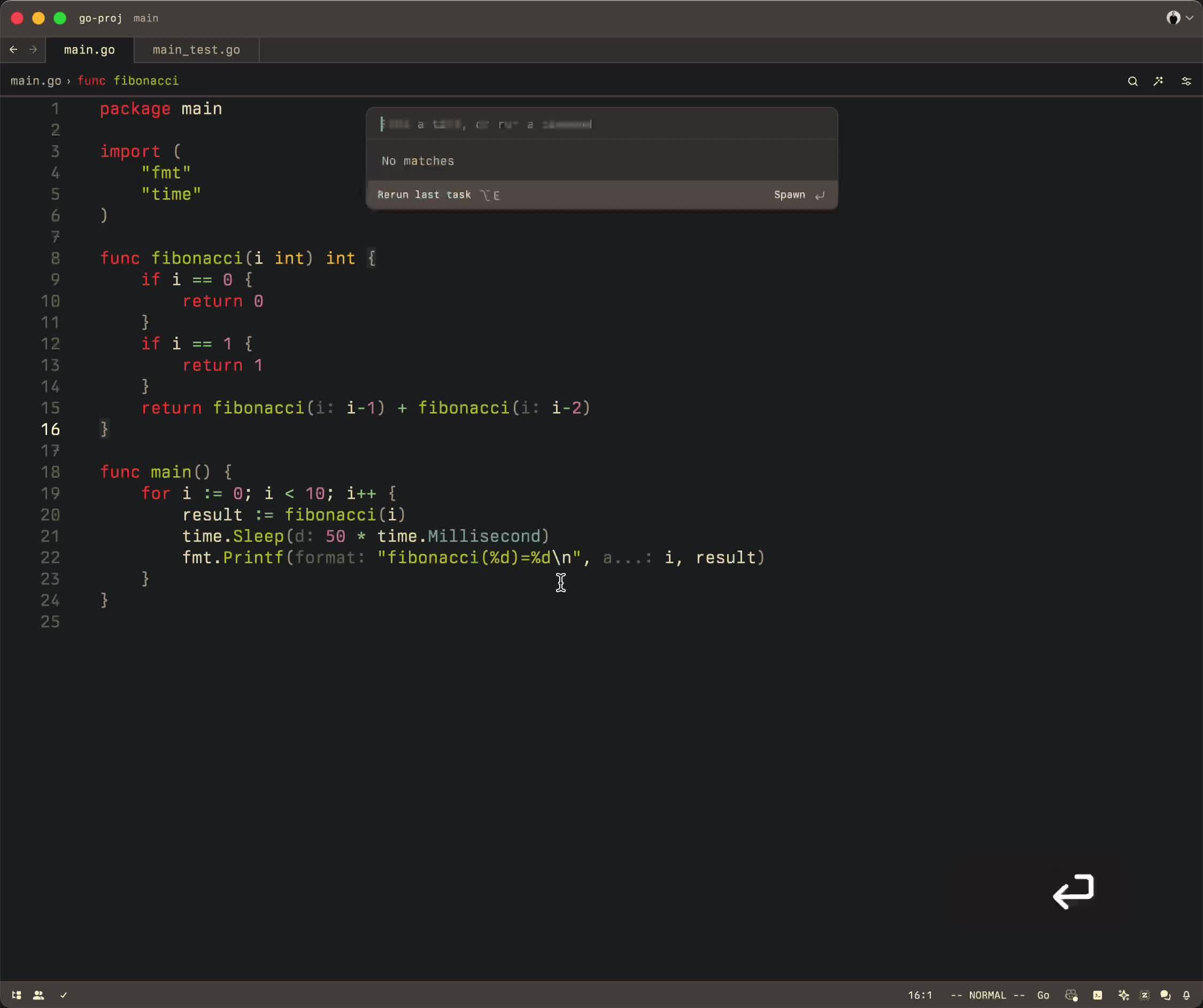Open the project panel icon in status bar
Viewport: 1203px width, 1008px height.
pyautogui.click(x=16, y=995)
